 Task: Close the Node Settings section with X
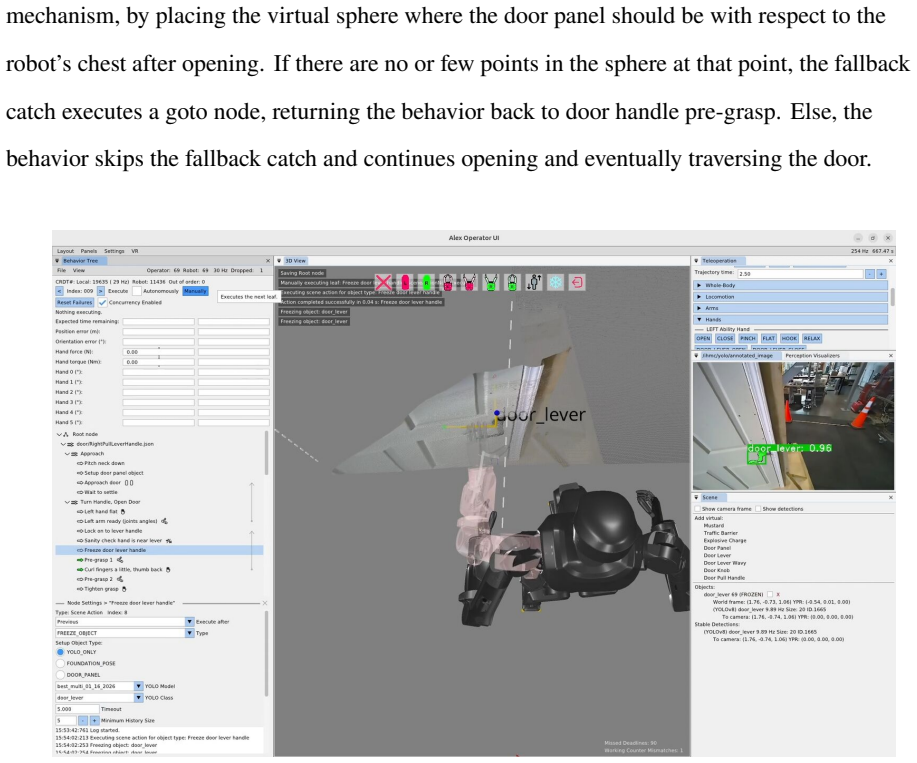click(x=264, y=603)
